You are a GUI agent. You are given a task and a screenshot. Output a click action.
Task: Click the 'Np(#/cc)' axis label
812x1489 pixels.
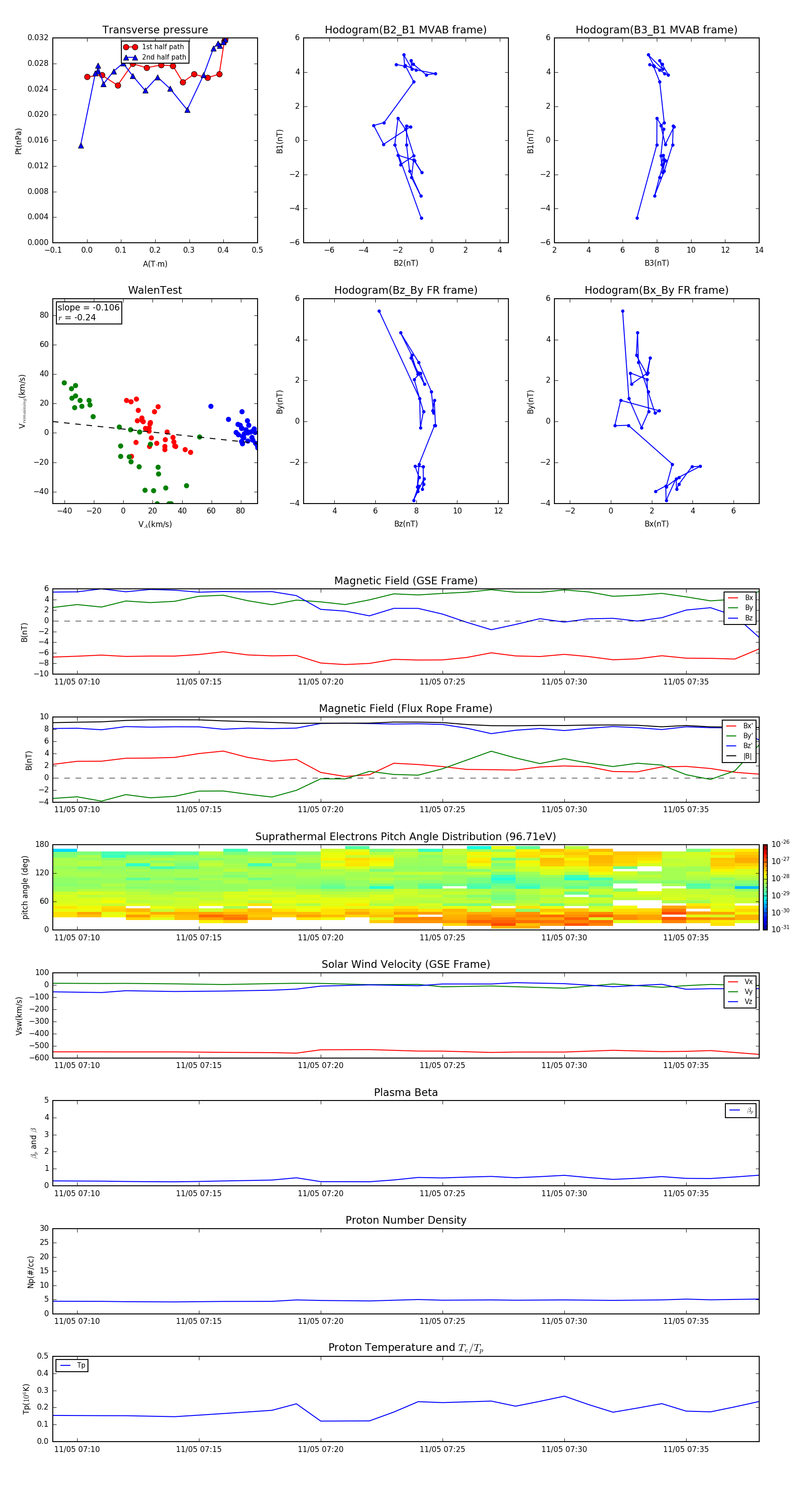tap(31, 1272)
